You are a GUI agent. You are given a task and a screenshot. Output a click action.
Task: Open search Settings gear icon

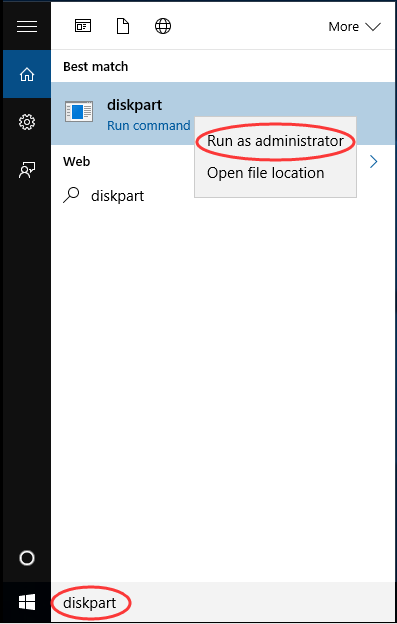pos(27,122)
